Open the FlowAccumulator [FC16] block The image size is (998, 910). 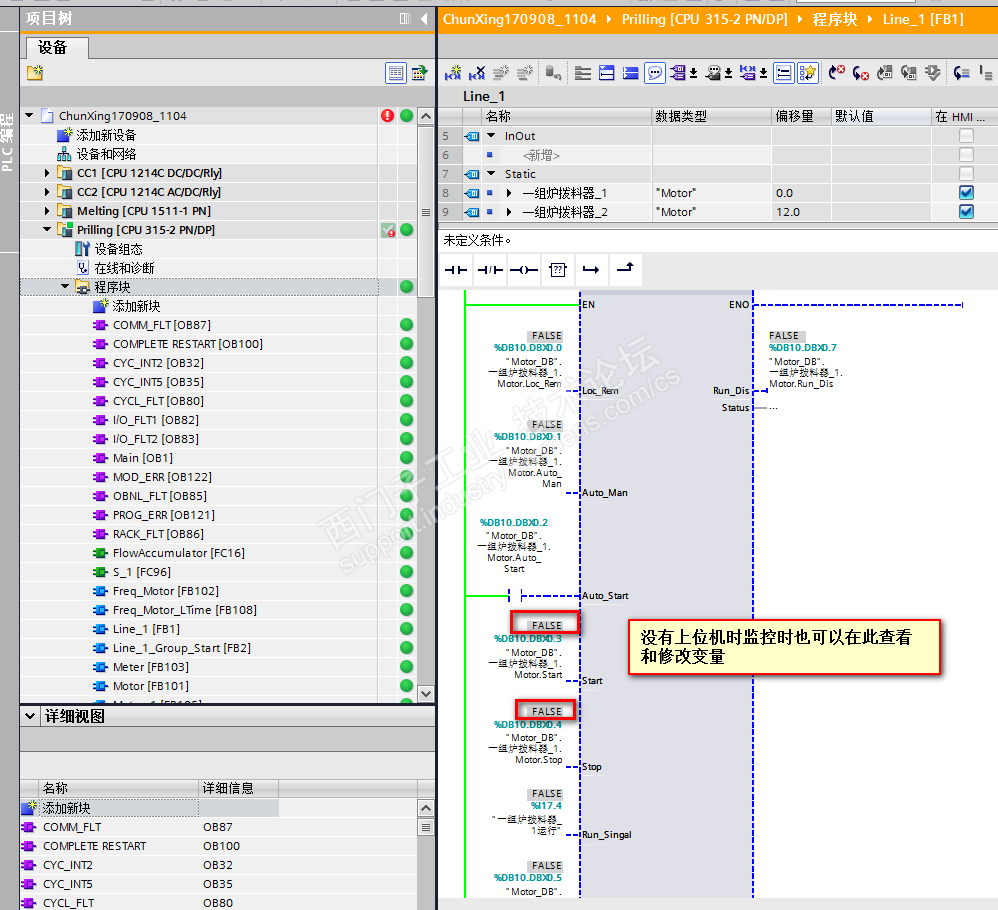[x=179, y=553]
